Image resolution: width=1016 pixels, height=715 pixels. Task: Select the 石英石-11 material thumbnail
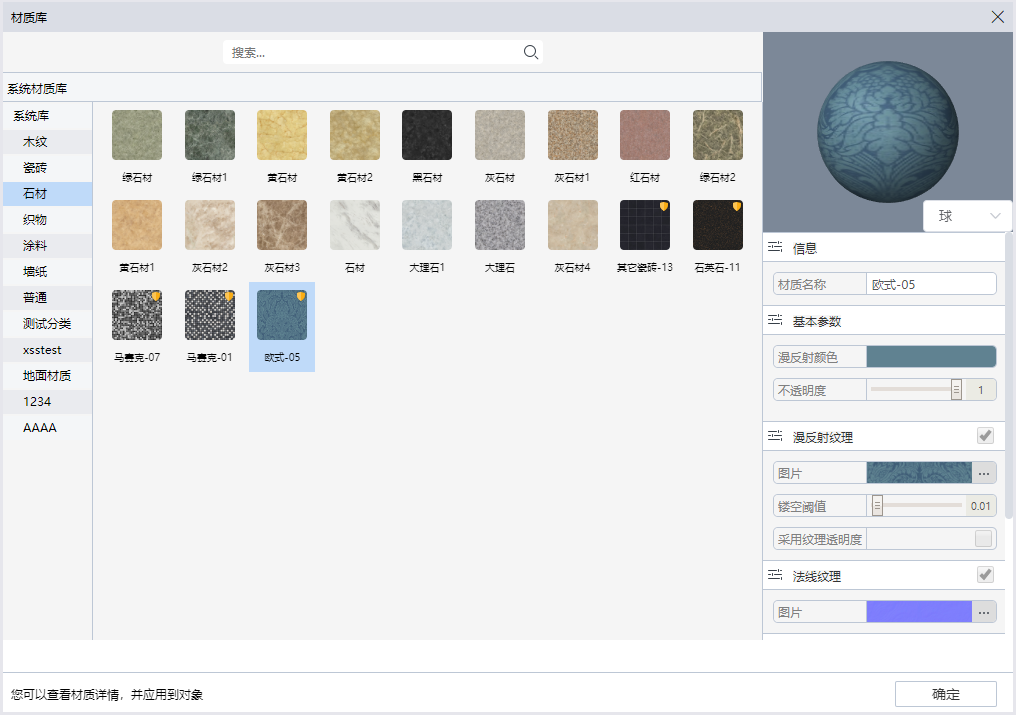click(x=717, y=225)
